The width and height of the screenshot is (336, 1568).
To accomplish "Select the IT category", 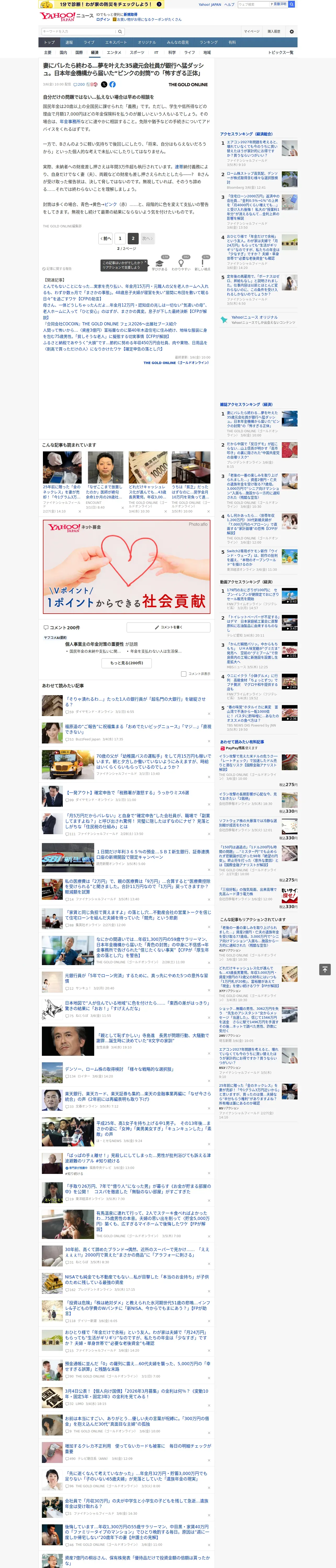I will (156, 52).
